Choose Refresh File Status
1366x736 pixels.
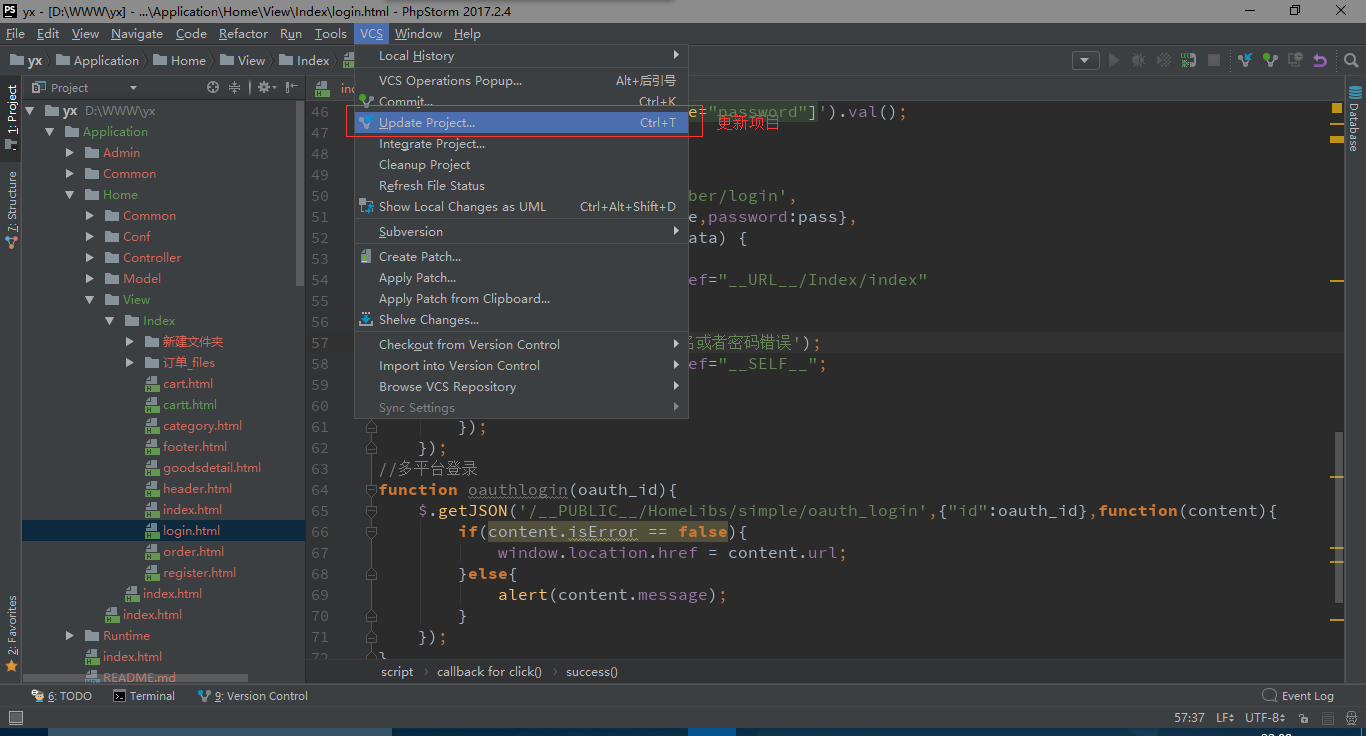click(x=519, y=186)
